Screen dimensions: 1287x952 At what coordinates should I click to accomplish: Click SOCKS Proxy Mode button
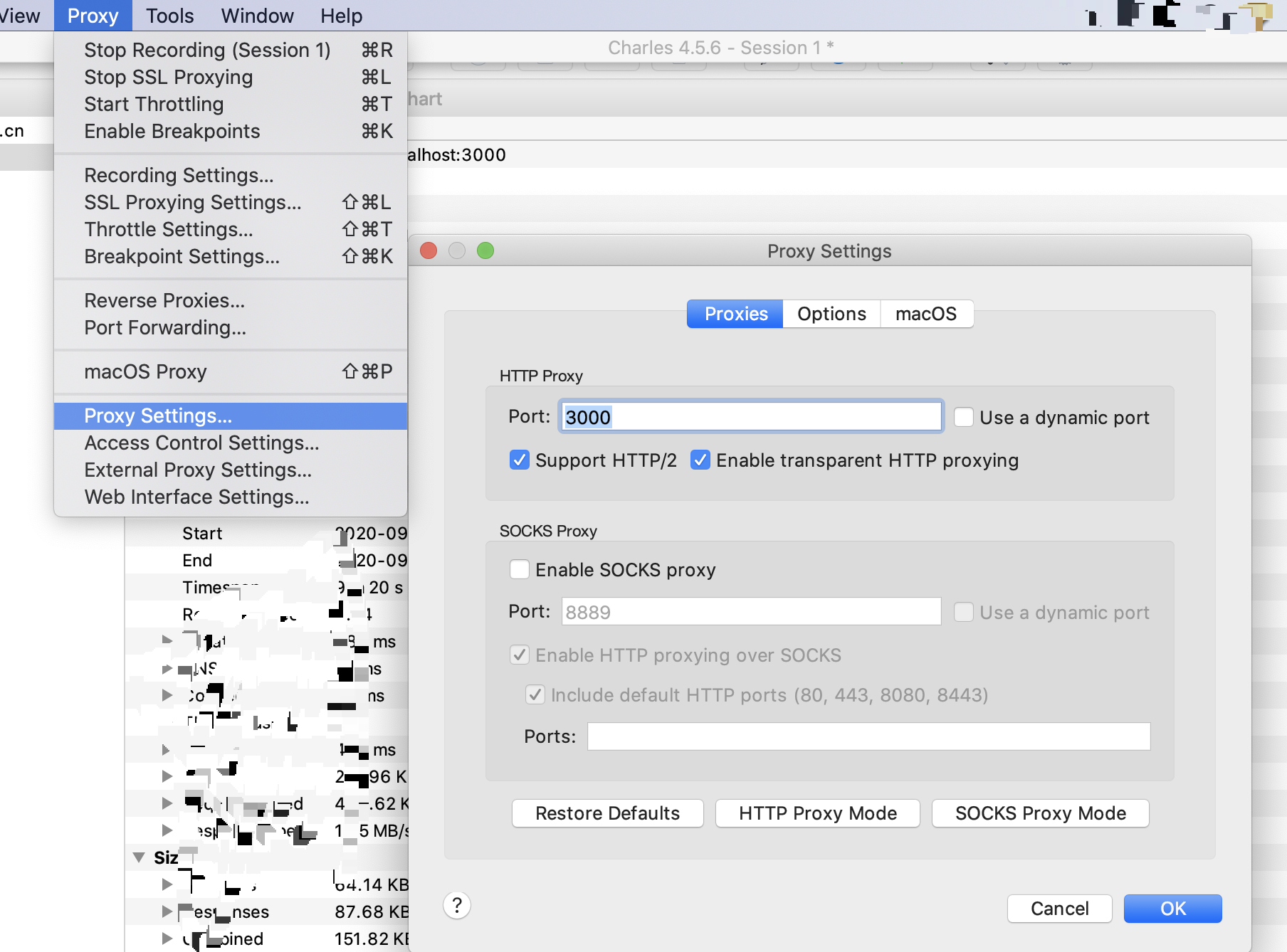click(x=1040, y=813)
